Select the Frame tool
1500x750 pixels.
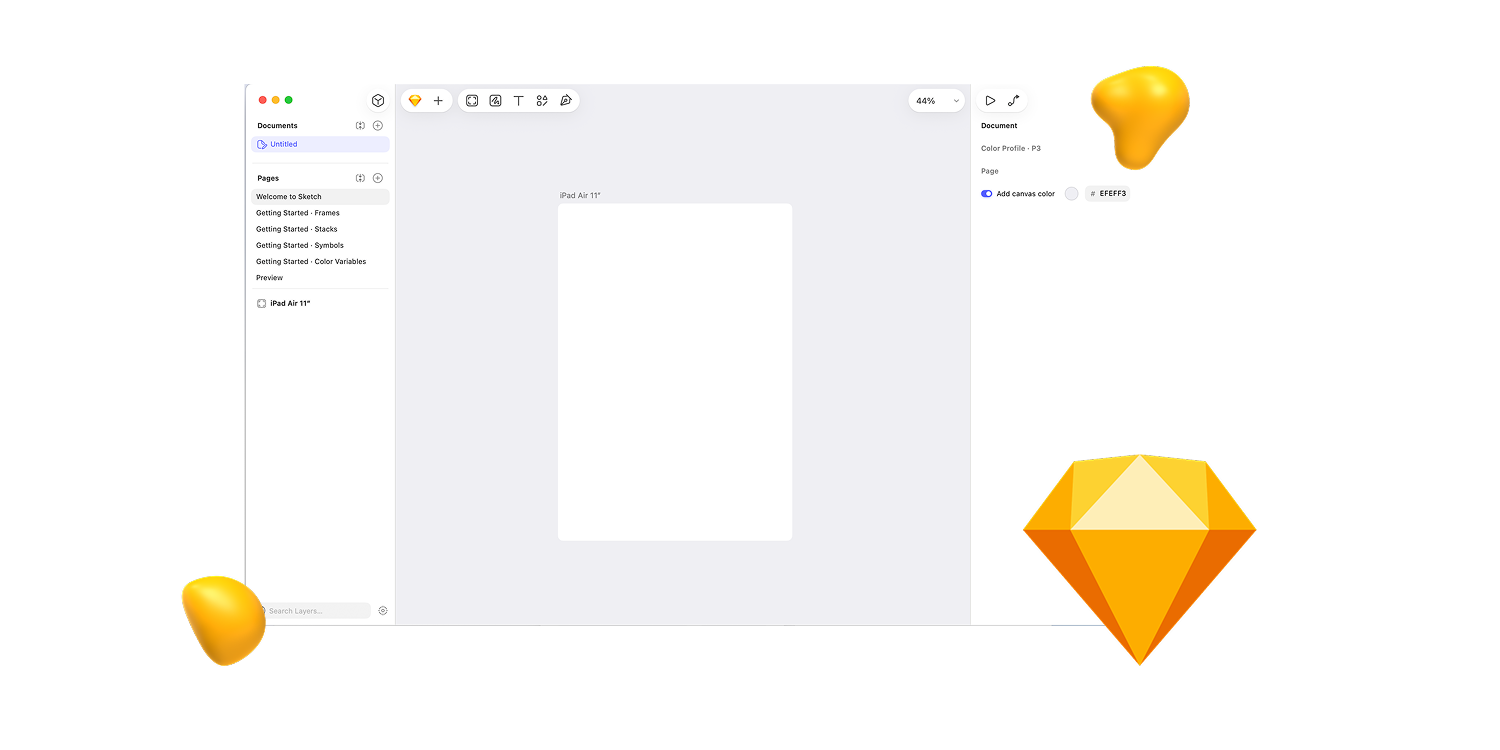tap(472, 101)
